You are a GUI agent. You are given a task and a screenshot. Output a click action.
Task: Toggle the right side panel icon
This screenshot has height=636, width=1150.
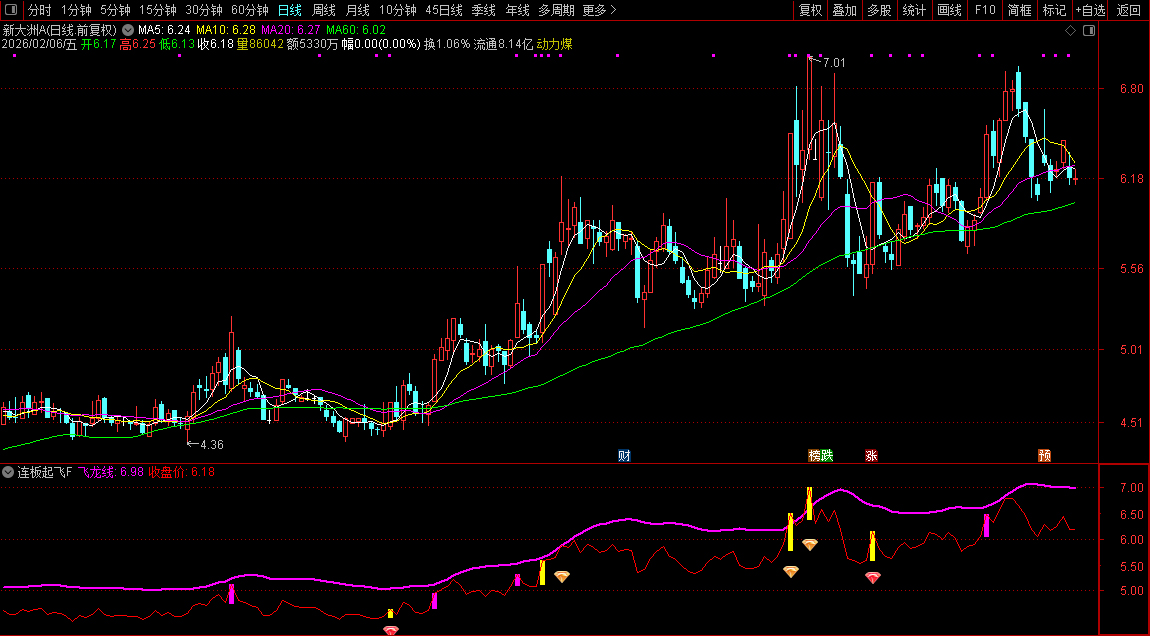[1089, 31]
